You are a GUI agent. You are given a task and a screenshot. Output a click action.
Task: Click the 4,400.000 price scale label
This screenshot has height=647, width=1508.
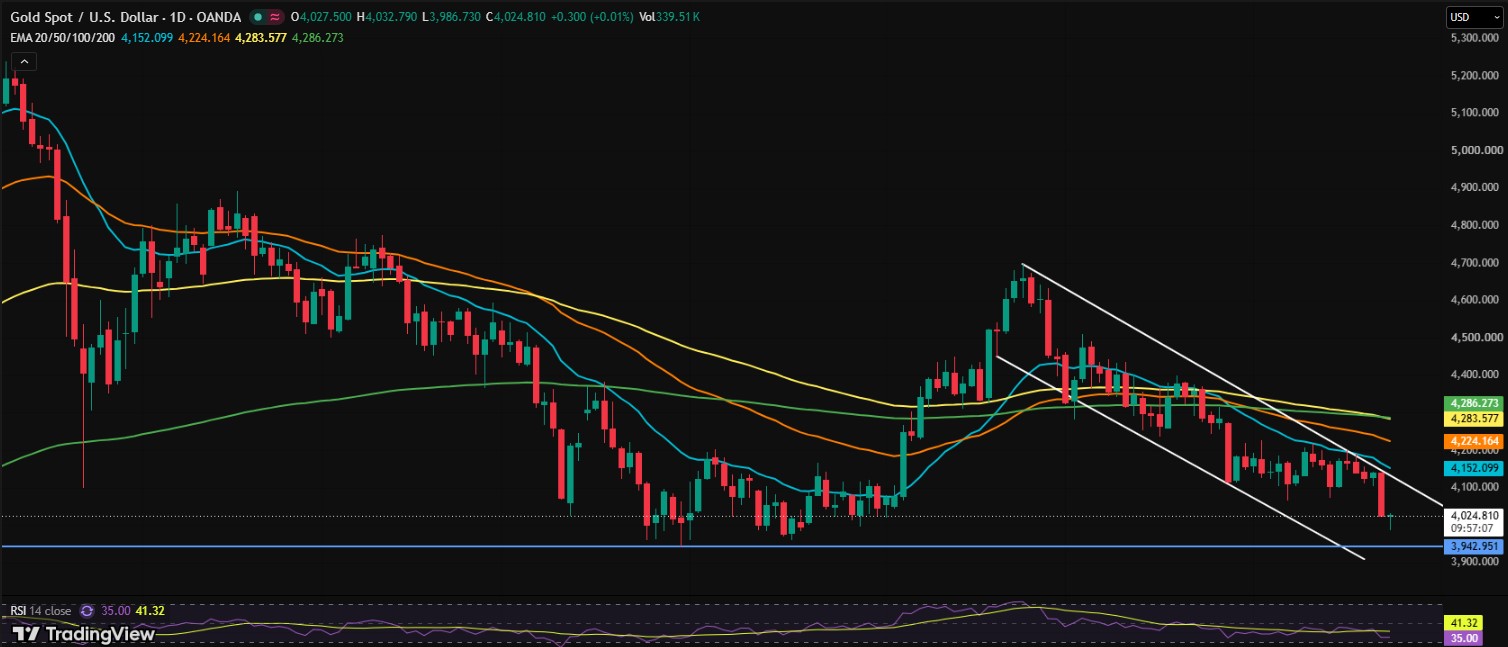click(1474, 375)
